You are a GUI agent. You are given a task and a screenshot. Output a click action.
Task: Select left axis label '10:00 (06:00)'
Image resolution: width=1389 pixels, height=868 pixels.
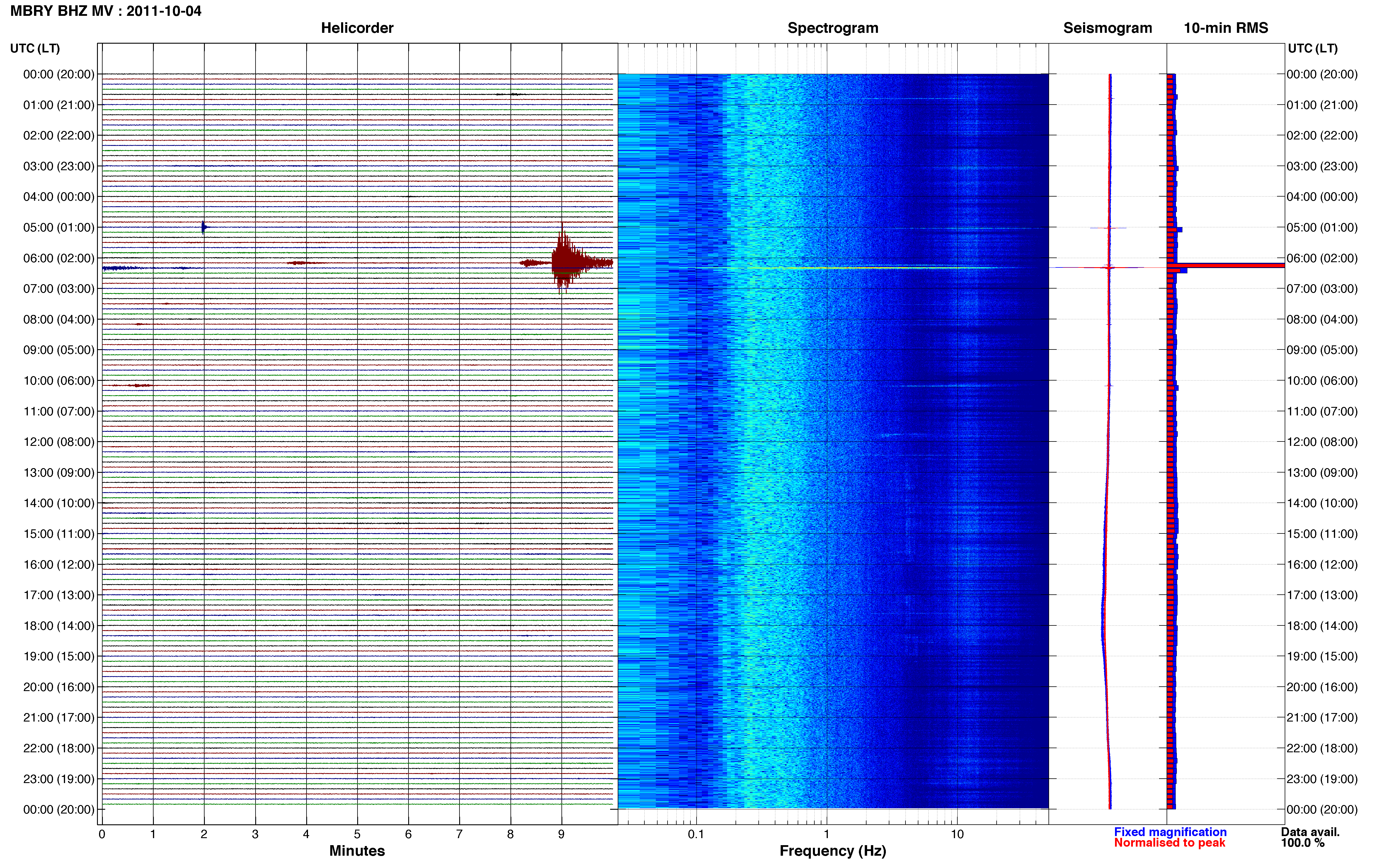click(59, 381)
